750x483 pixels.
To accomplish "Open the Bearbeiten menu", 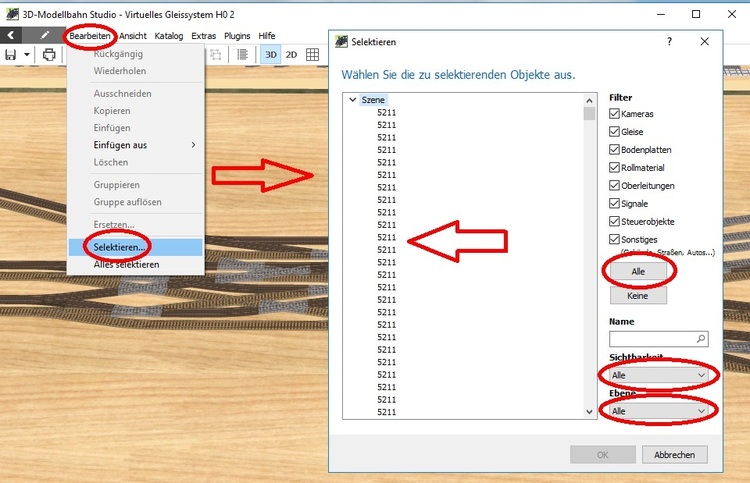I will [90, 36].
